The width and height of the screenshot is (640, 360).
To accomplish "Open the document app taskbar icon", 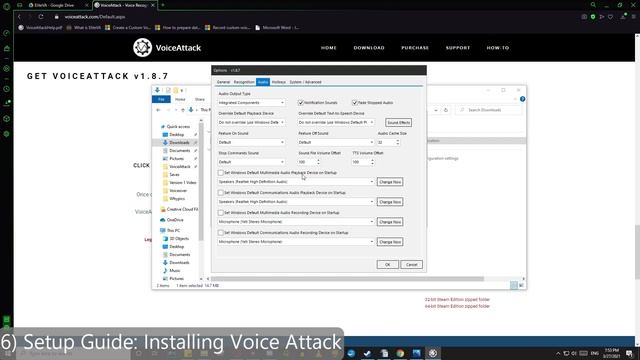I will (x=384, y=353).
